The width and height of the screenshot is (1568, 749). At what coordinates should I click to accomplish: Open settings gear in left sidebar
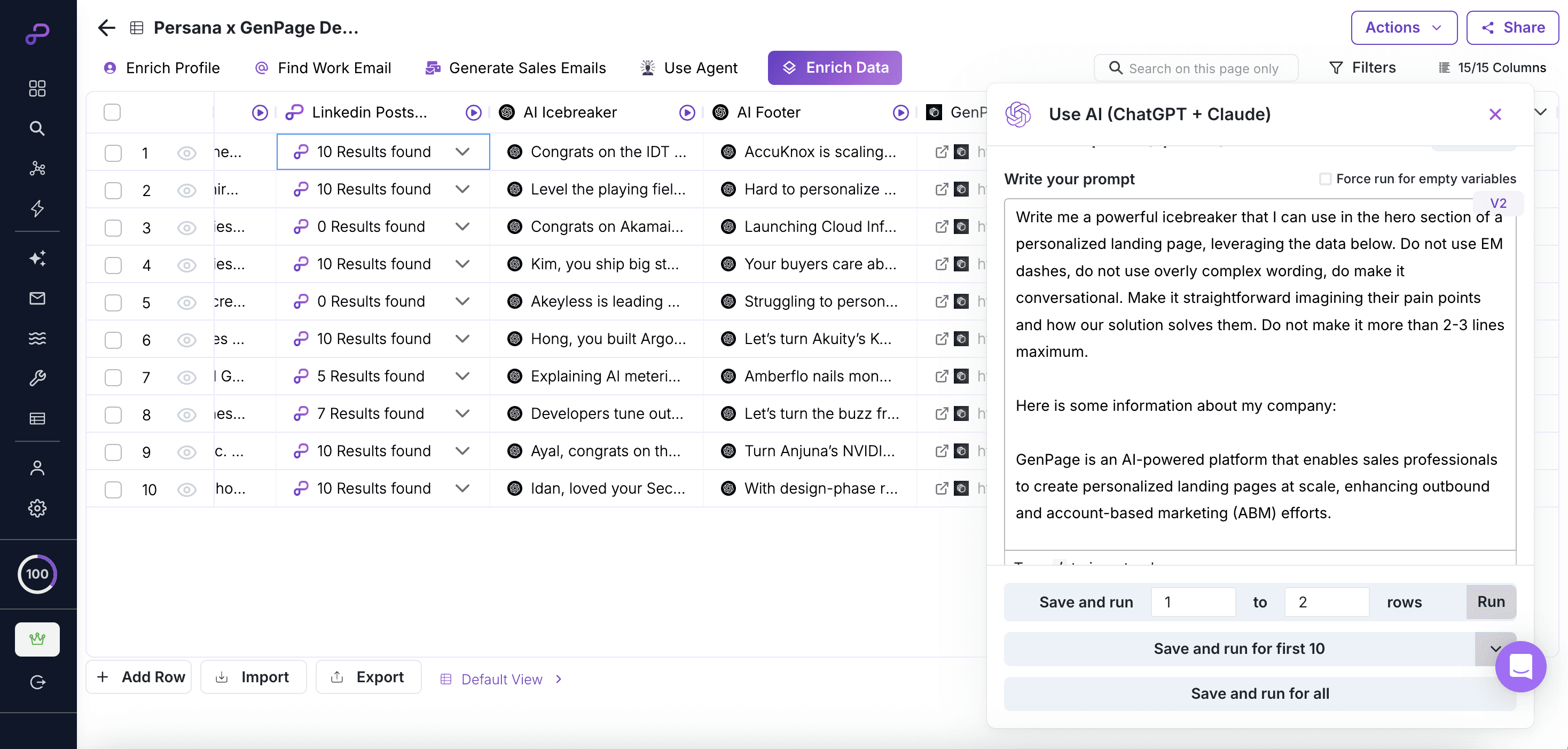click(37, 508)
